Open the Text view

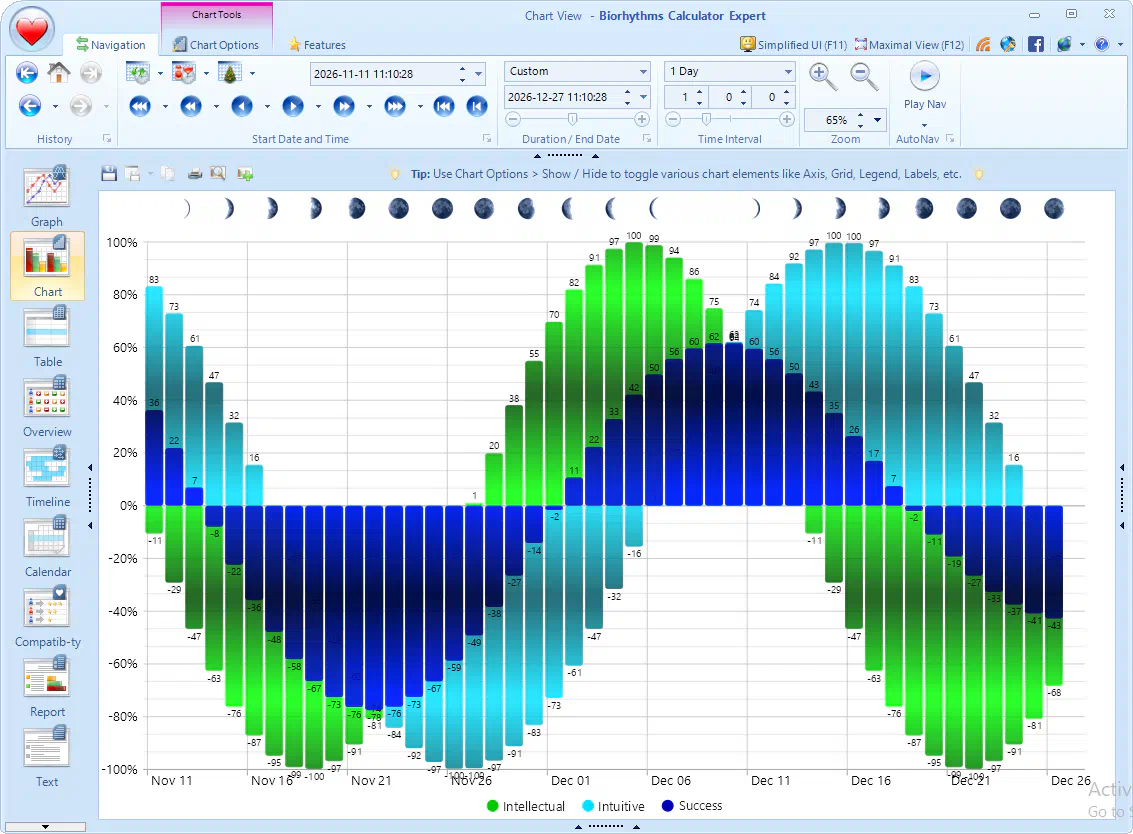(47, 757)
